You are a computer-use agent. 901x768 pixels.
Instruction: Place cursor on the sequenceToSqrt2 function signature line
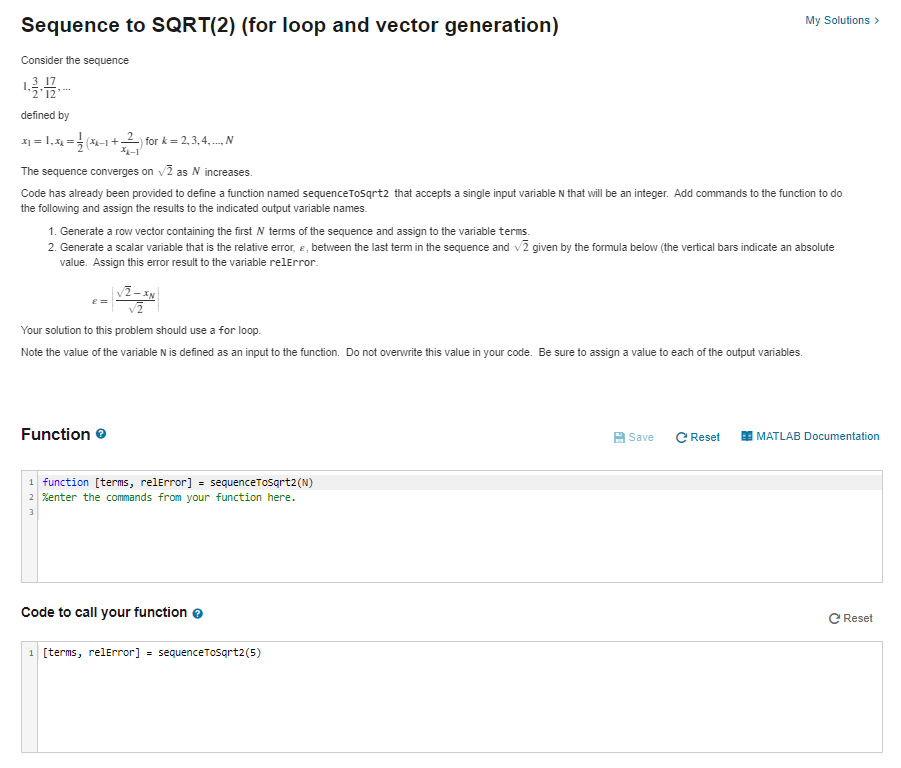coord(180,482)
